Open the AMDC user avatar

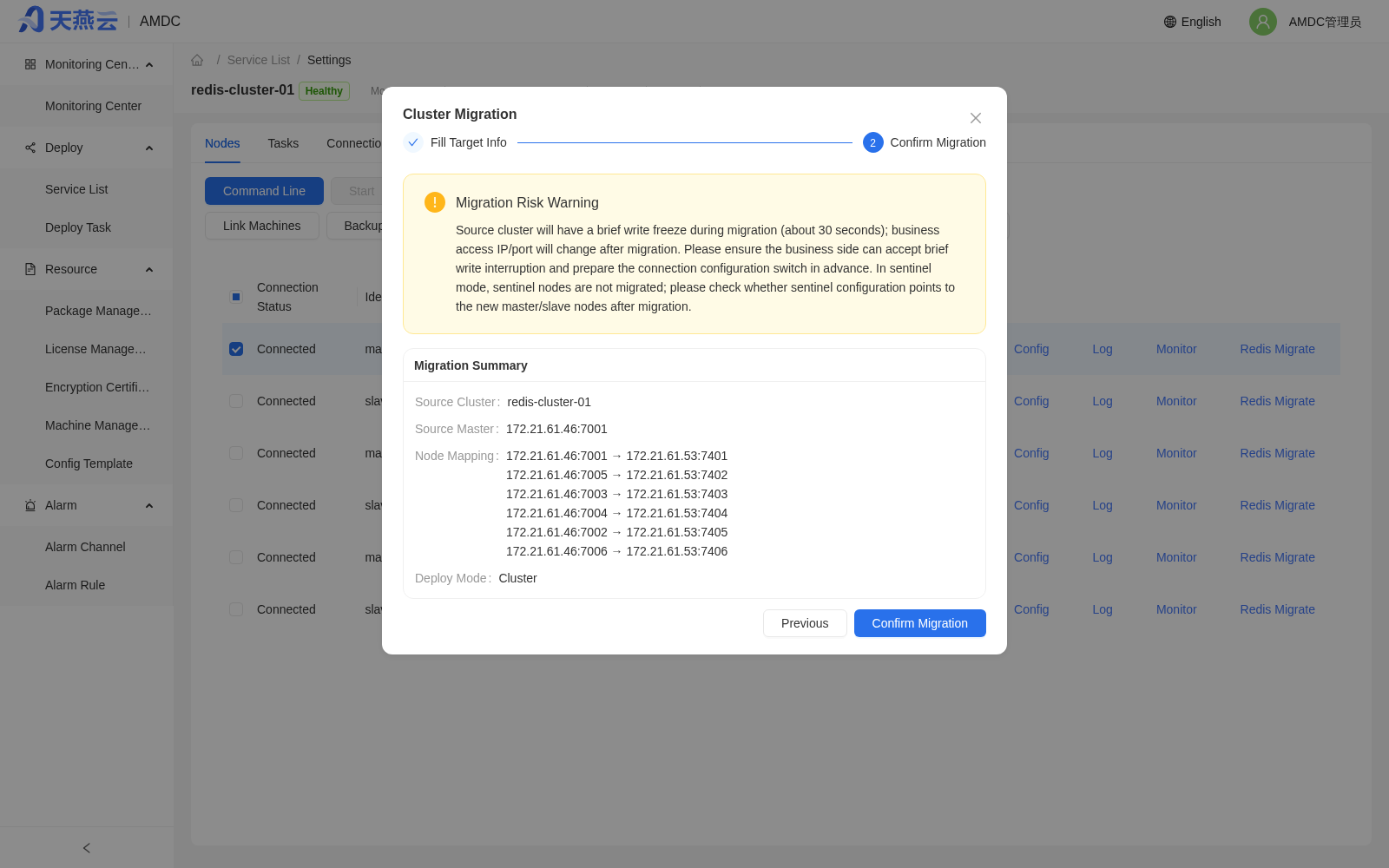click(1263, 22)
